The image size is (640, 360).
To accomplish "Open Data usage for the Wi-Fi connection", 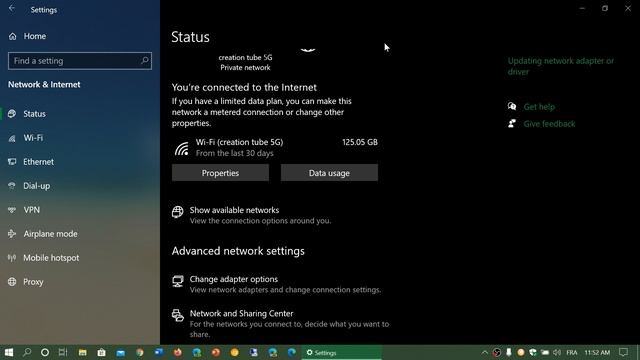I will (329, 173).
